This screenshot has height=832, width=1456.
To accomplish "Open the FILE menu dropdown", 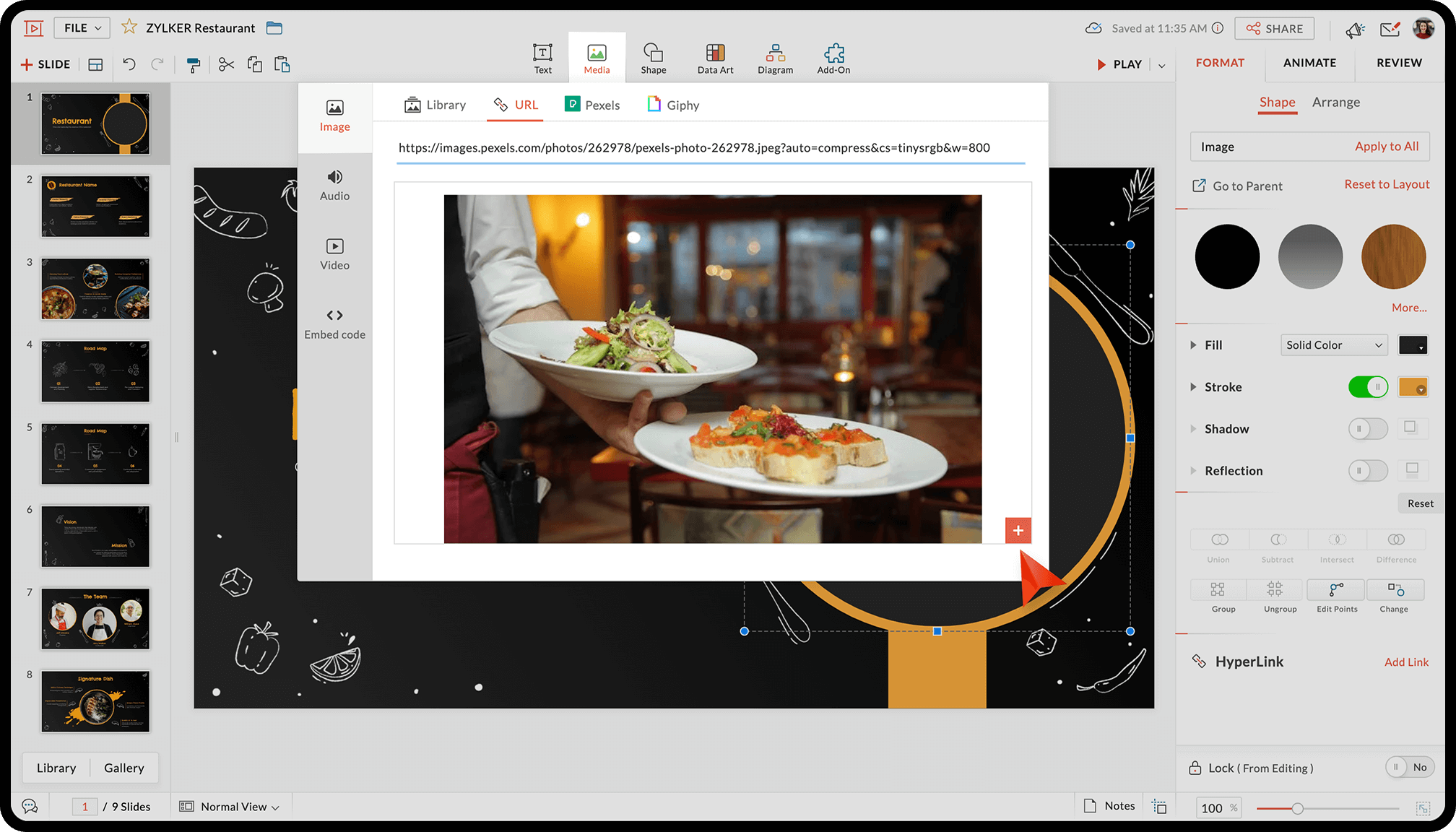I will coord(82,28).
